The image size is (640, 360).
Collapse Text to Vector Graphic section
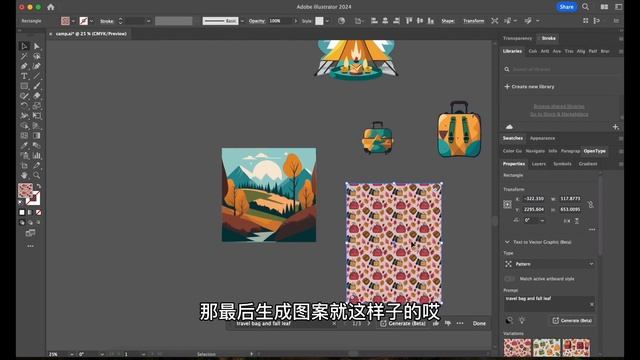coord(507,242)
